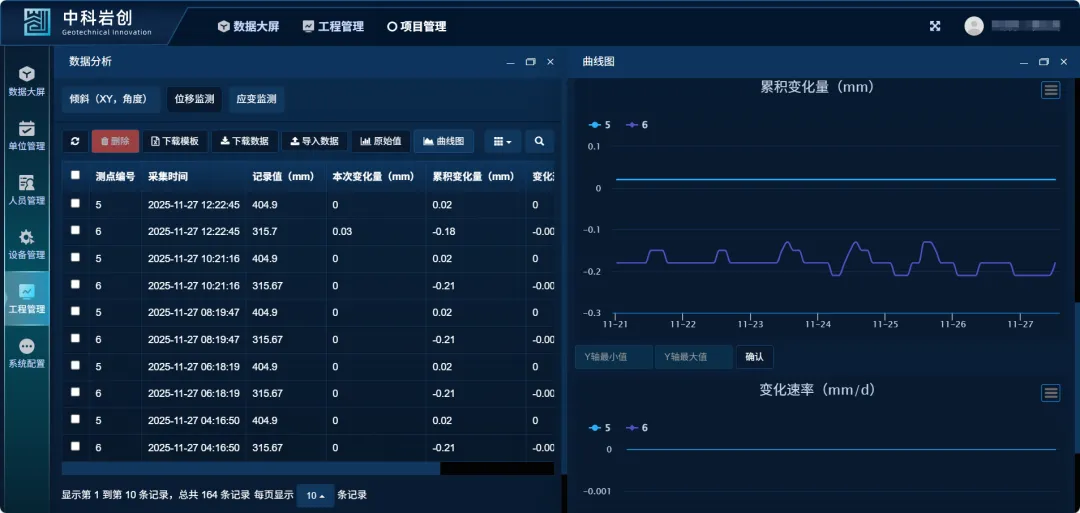Open the 工程管理 top menu
The image size is (1080, 513).
coord(333,27)
